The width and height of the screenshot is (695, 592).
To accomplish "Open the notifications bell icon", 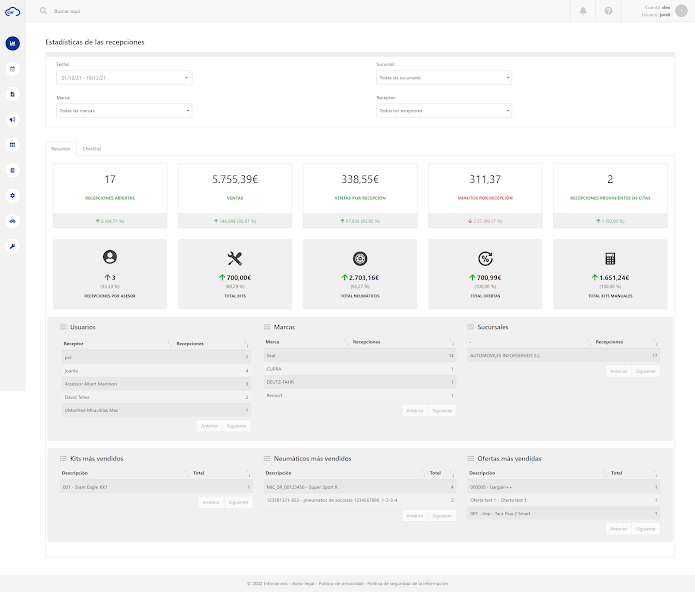I will click(x=584, y=11).
